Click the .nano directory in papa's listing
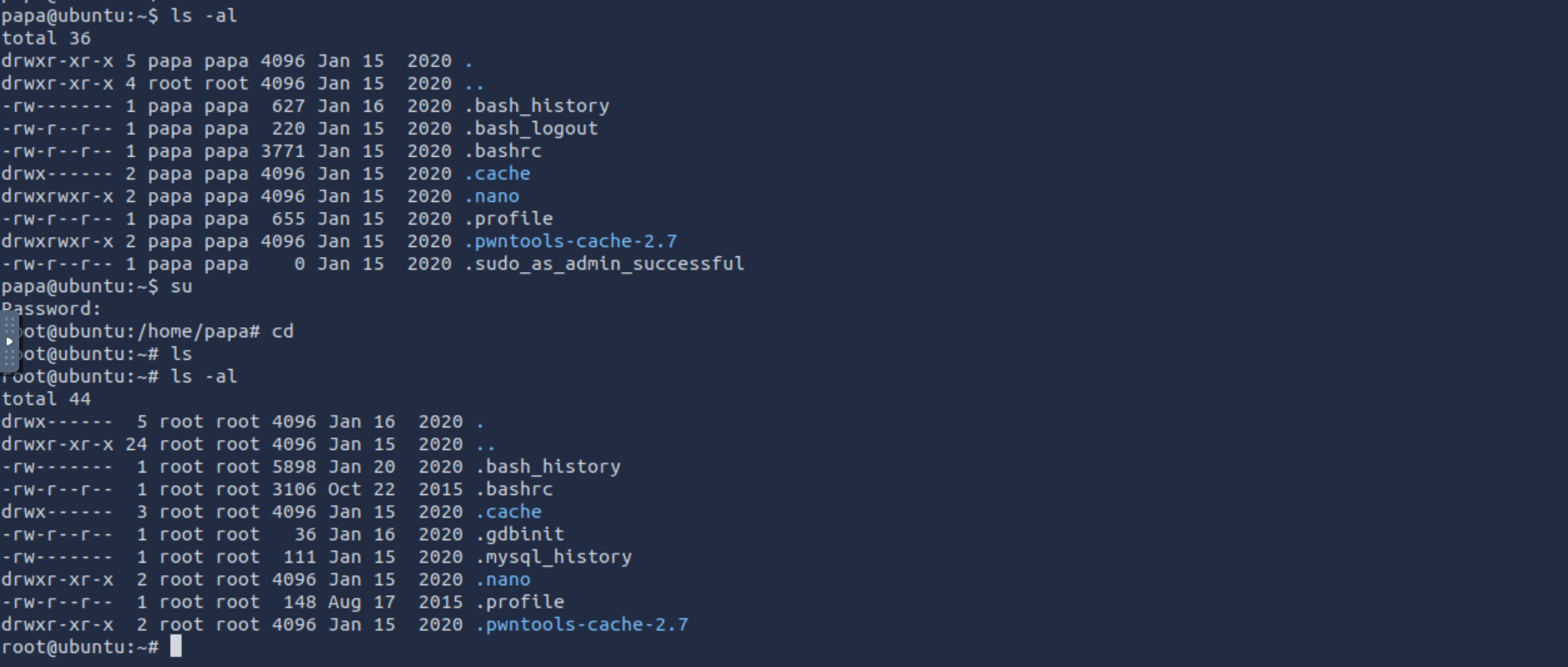The width and height of the screenshot is (1568, 667). pos(491,196)
